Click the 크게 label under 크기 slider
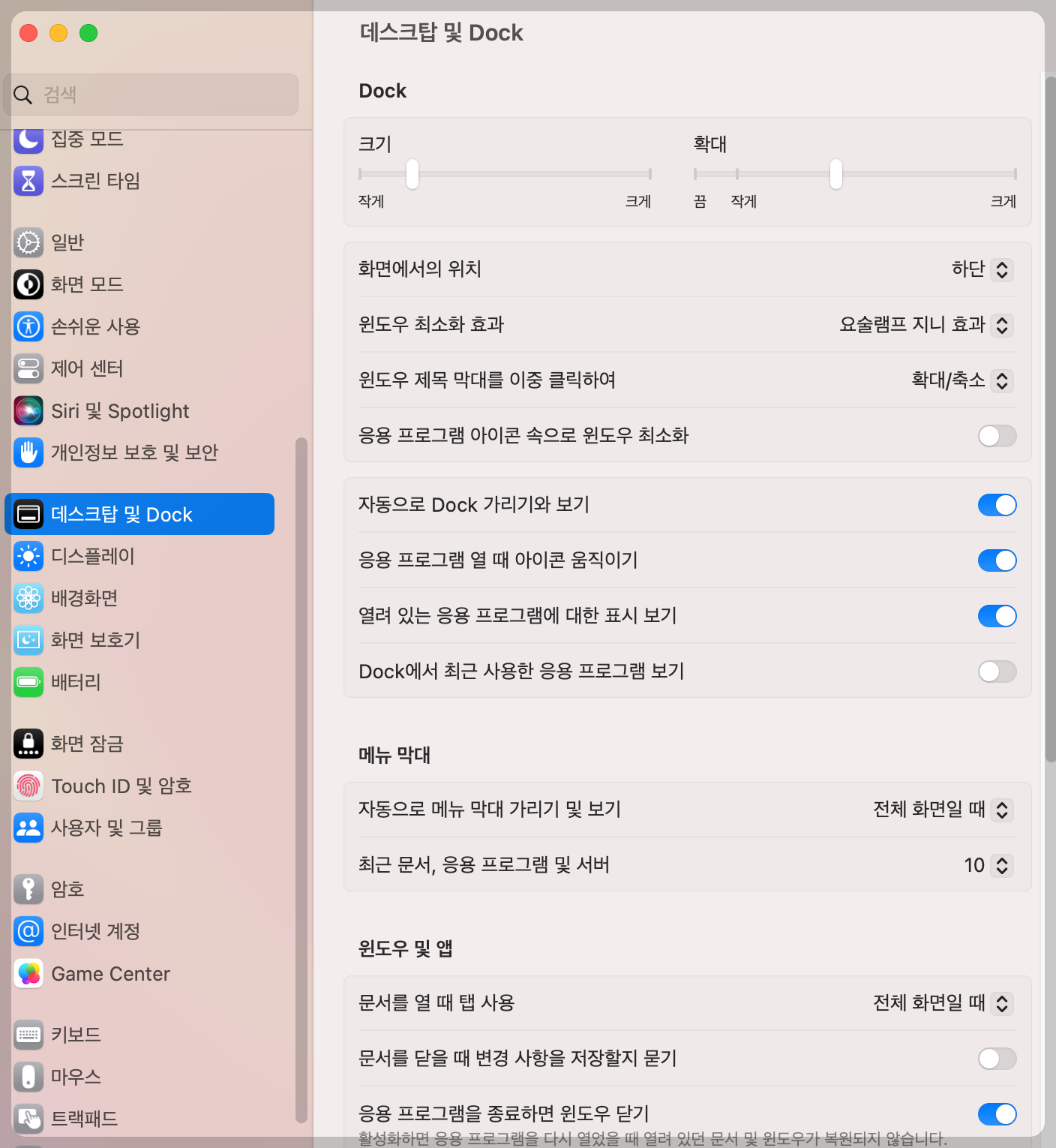 pyautogui.click(x=638, y=201)
